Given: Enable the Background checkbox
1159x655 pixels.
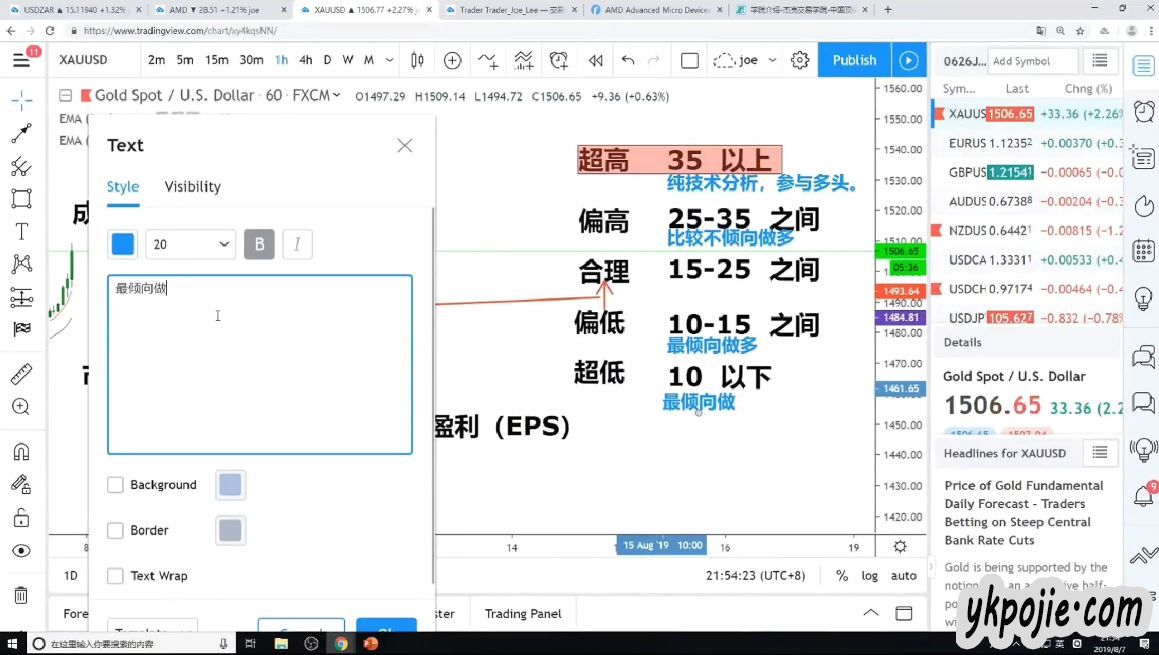Looking at the screenshot, I should [x=116, y=485].
